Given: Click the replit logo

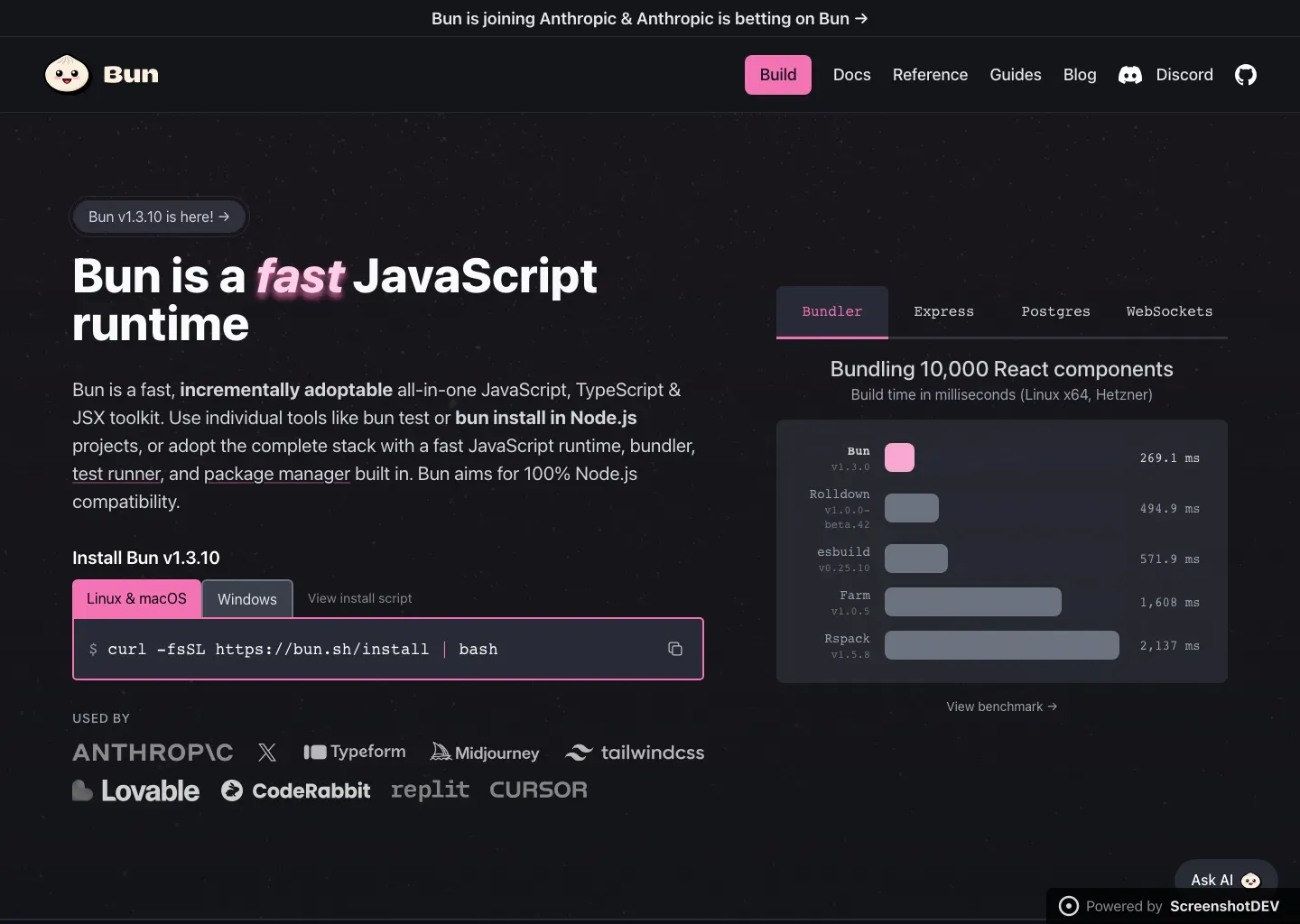Looking at the screenshot, I should 430,790.
